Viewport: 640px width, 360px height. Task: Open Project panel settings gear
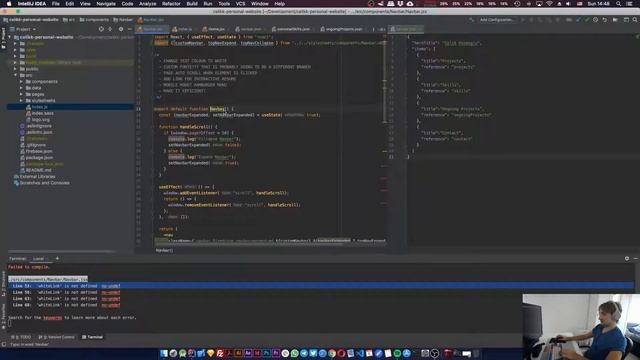[x=120, y=29]
